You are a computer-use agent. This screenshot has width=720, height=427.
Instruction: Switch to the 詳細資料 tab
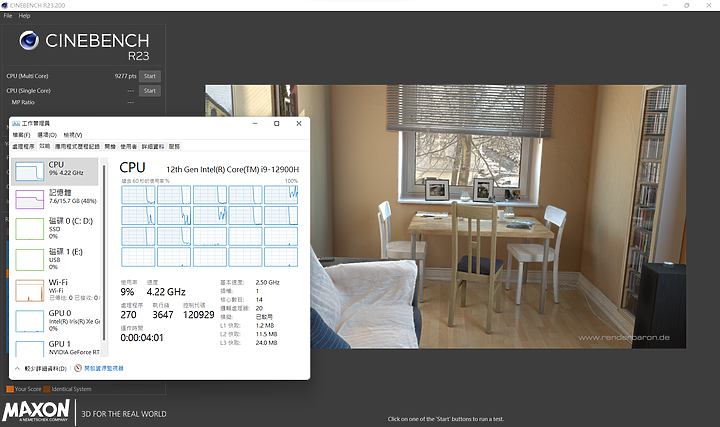pos(153,146)
